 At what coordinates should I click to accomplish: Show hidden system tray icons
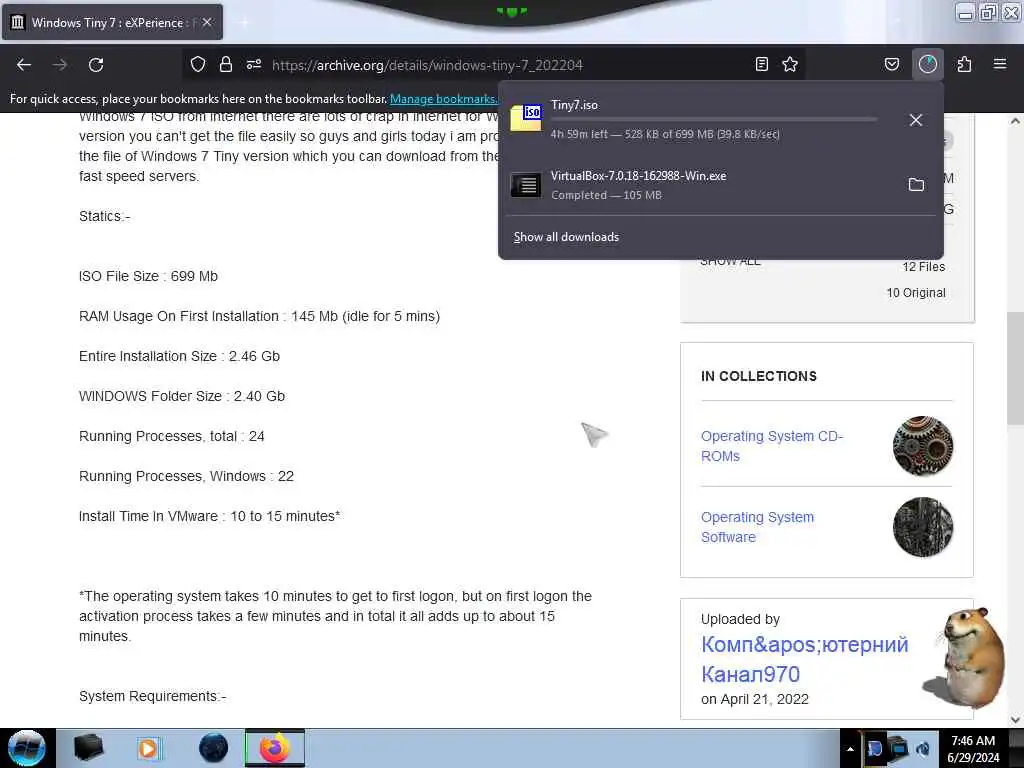tap(850, 749)
